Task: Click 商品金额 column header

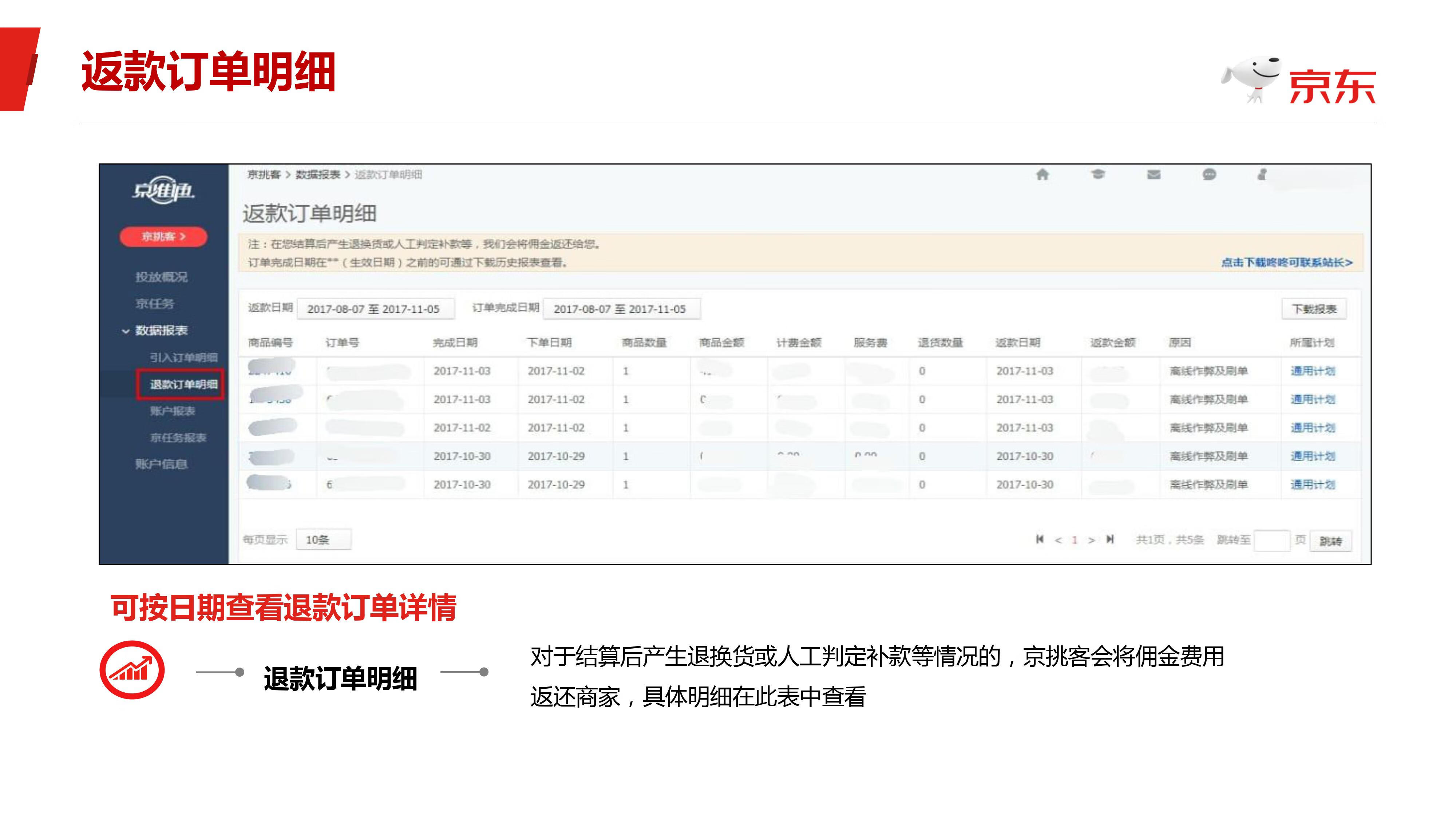Action: pyautogui.click(x=722, y=343)
